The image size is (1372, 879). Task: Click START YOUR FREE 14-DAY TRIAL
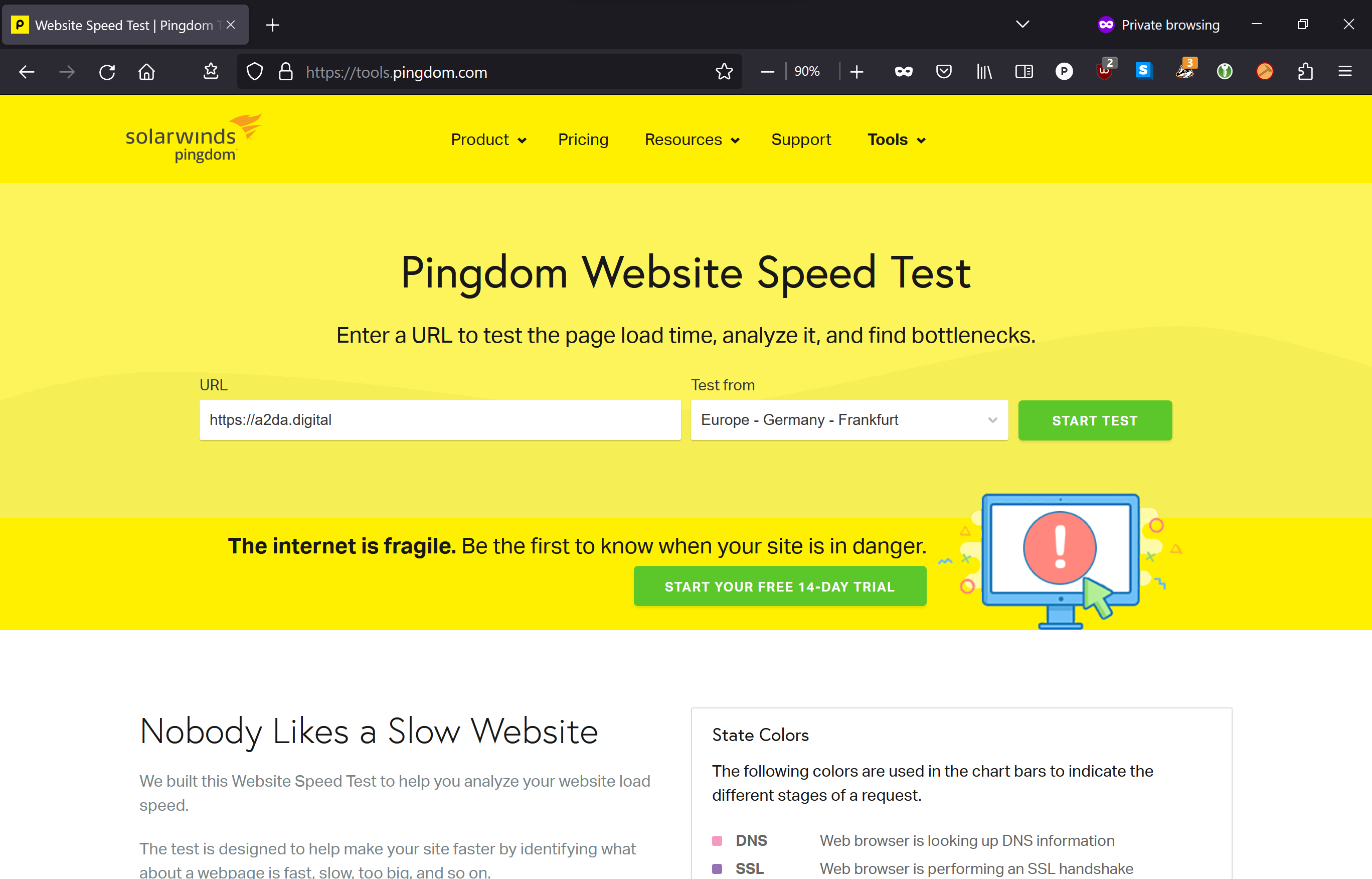pos(779,586)
